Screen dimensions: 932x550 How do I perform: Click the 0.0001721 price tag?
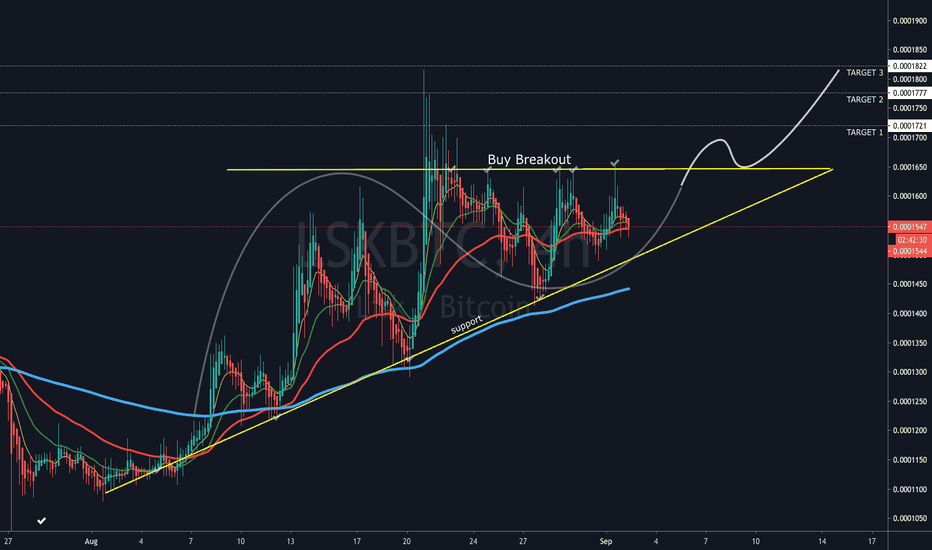pyautogui.click(x=909, y=125)
